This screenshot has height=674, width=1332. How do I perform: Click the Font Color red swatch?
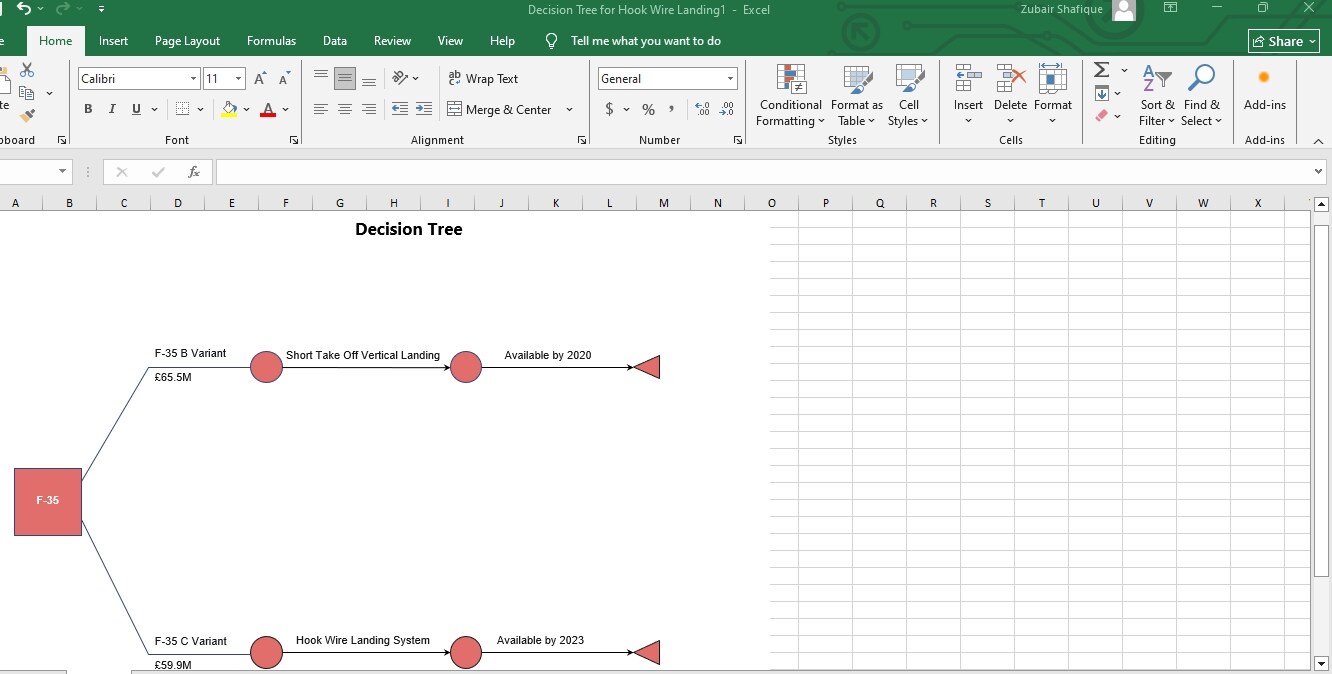pyautogui.click(x=268, y=109)
